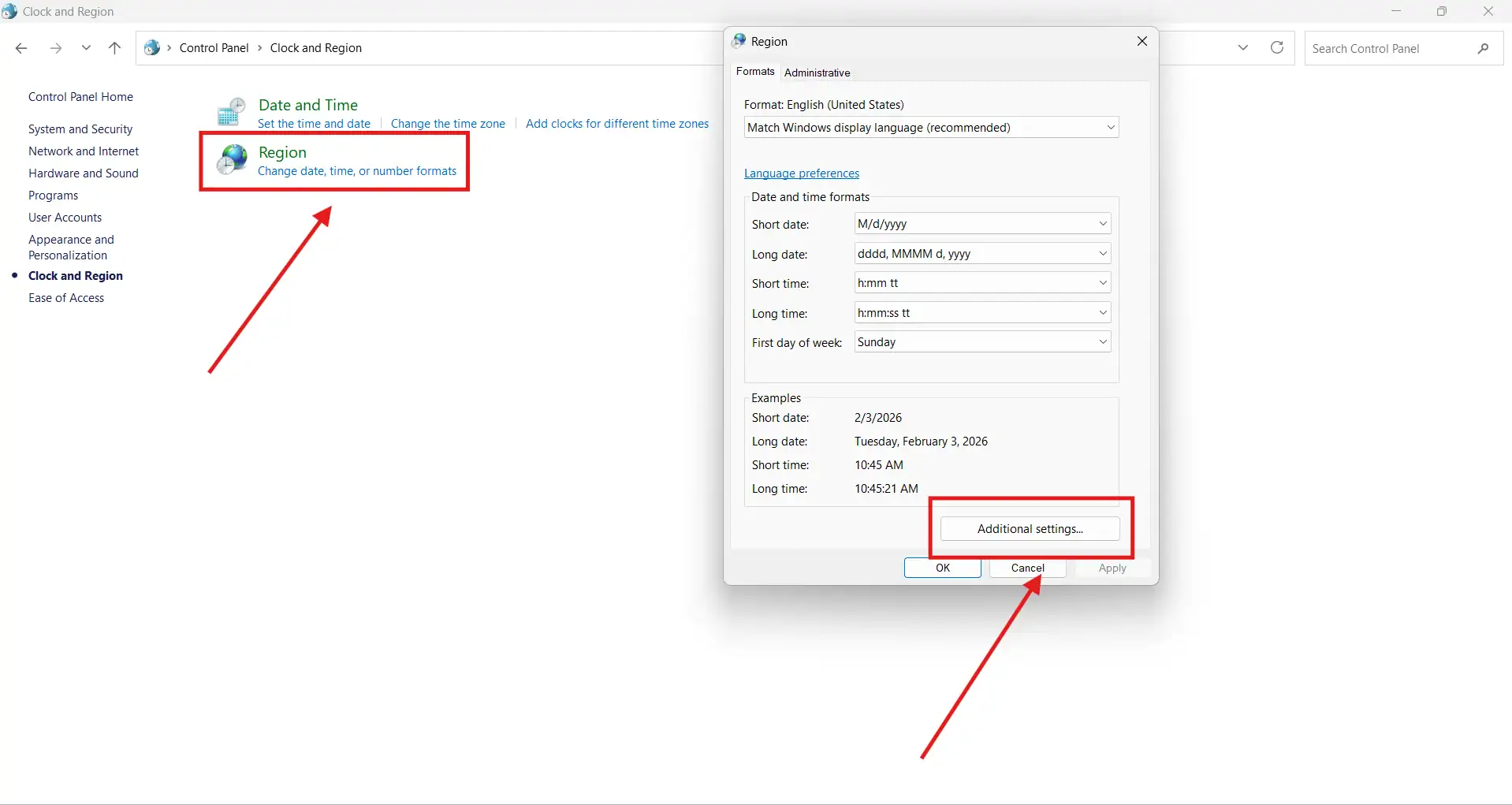Click the Region globe icon

click(232, 159)
